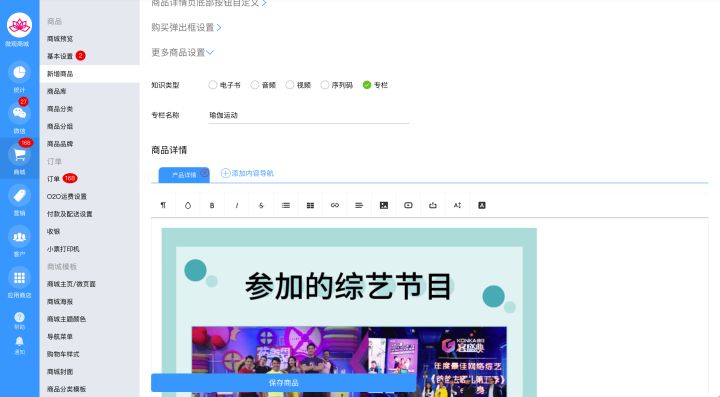Click the bullet list icon
The width and height of the screenshot is (720, 397).
(x=286, y=205)
